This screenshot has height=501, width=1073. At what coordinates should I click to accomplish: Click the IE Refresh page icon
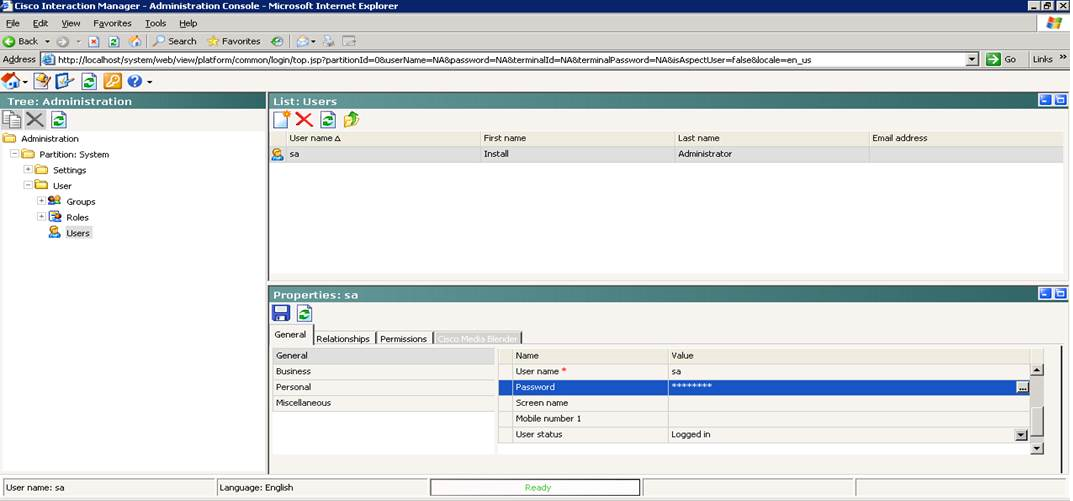tap(114, 42)
